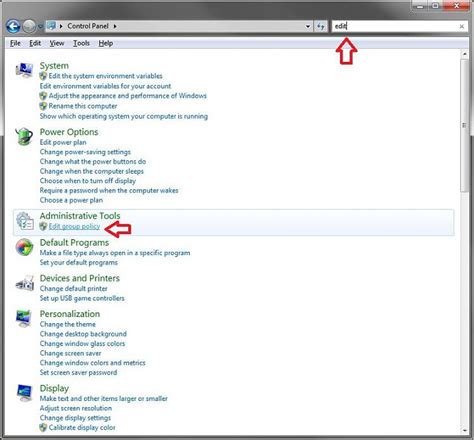This screenshot has width=474, height=440.
Task: Click Change what the power buttons do
Action: click(93, 162)
